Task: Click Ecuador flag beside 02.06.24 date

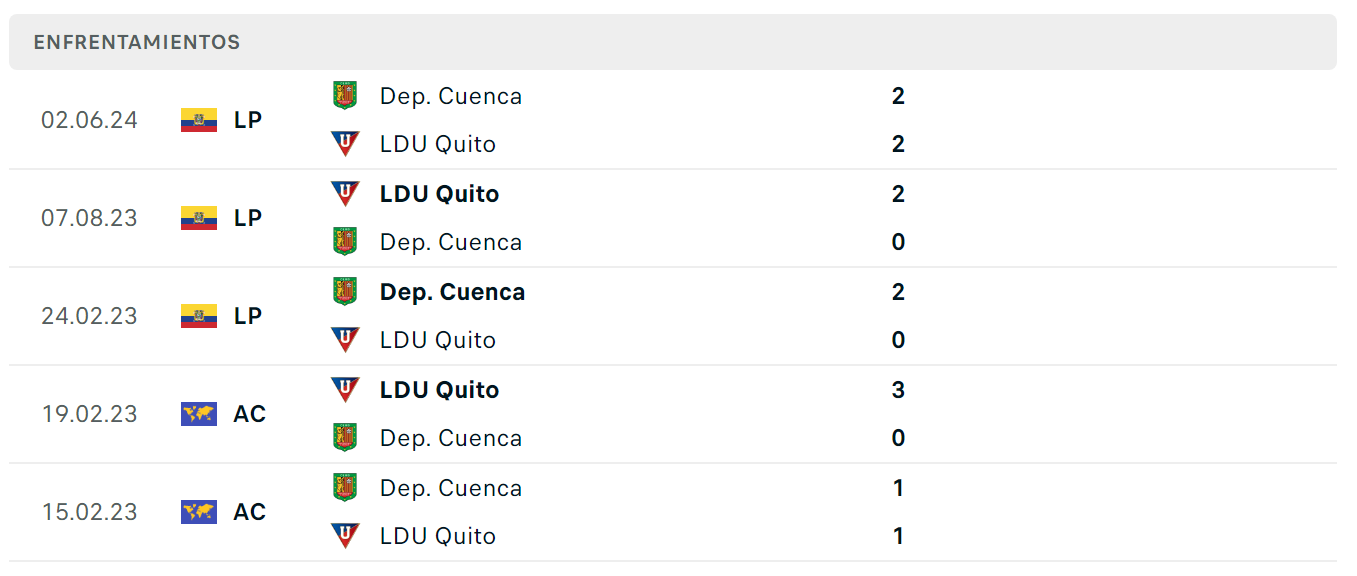Action: click(199, 120)
